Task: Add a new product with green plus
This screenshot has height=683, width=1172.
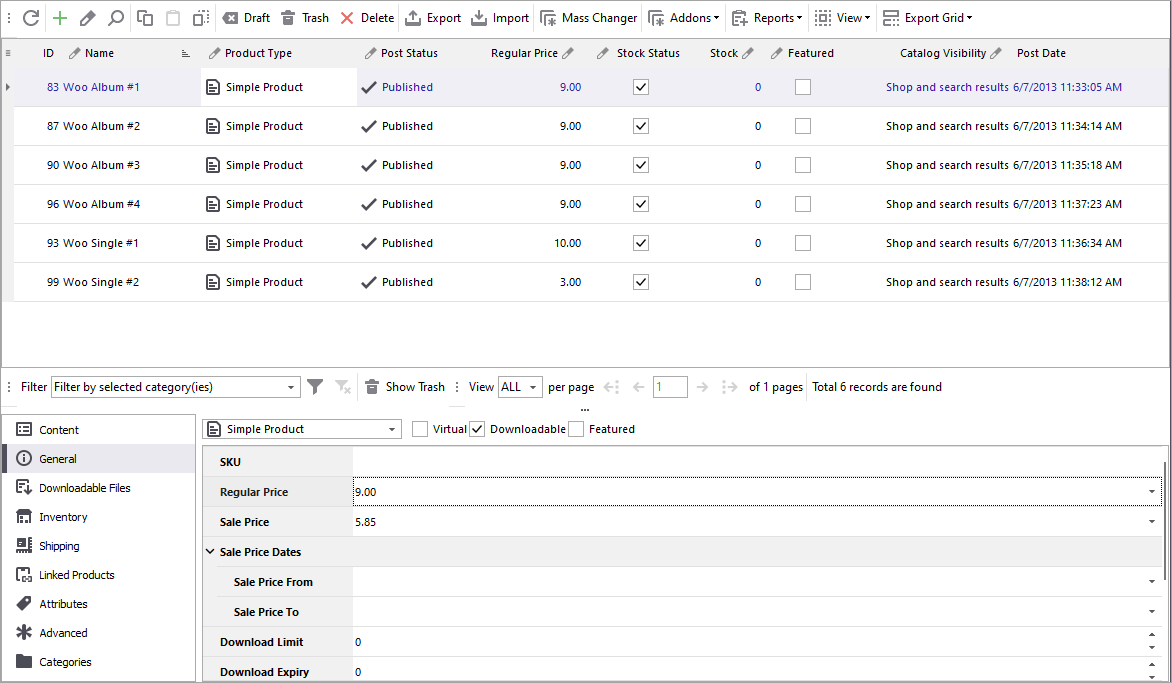Action: click(x=60, y=18)
